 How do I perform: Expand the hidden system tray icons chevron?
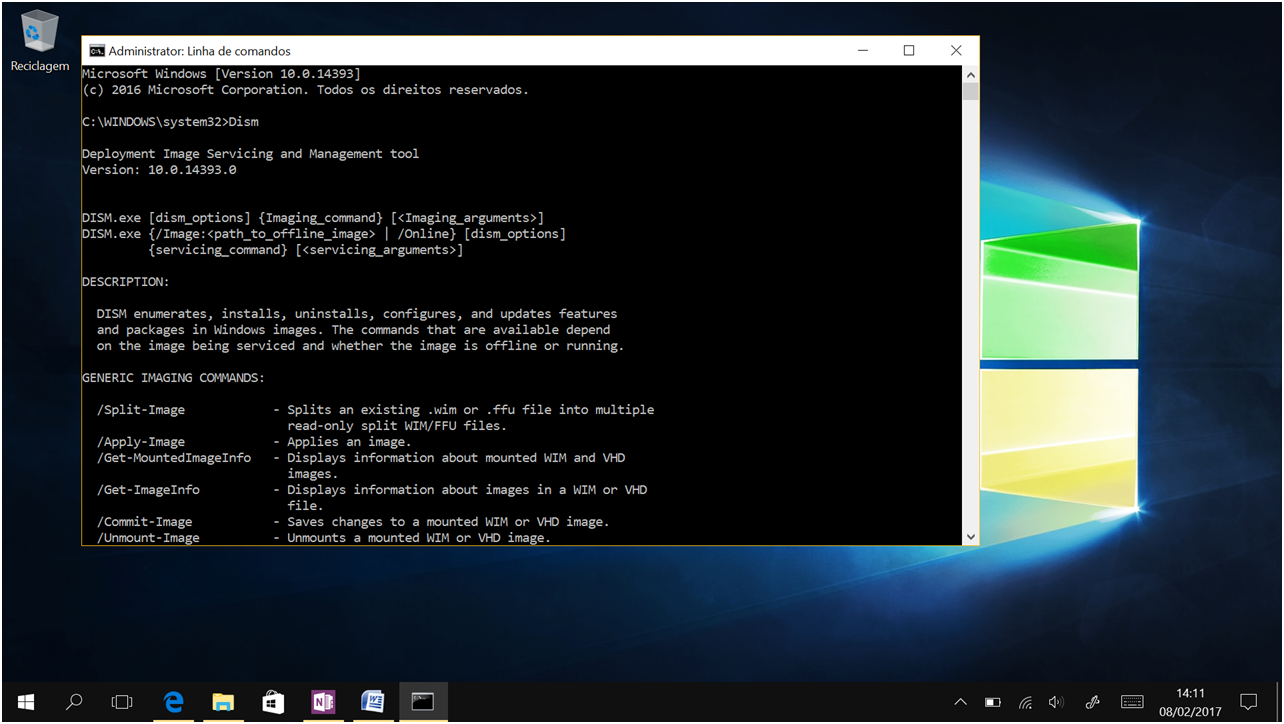point(961,702)
